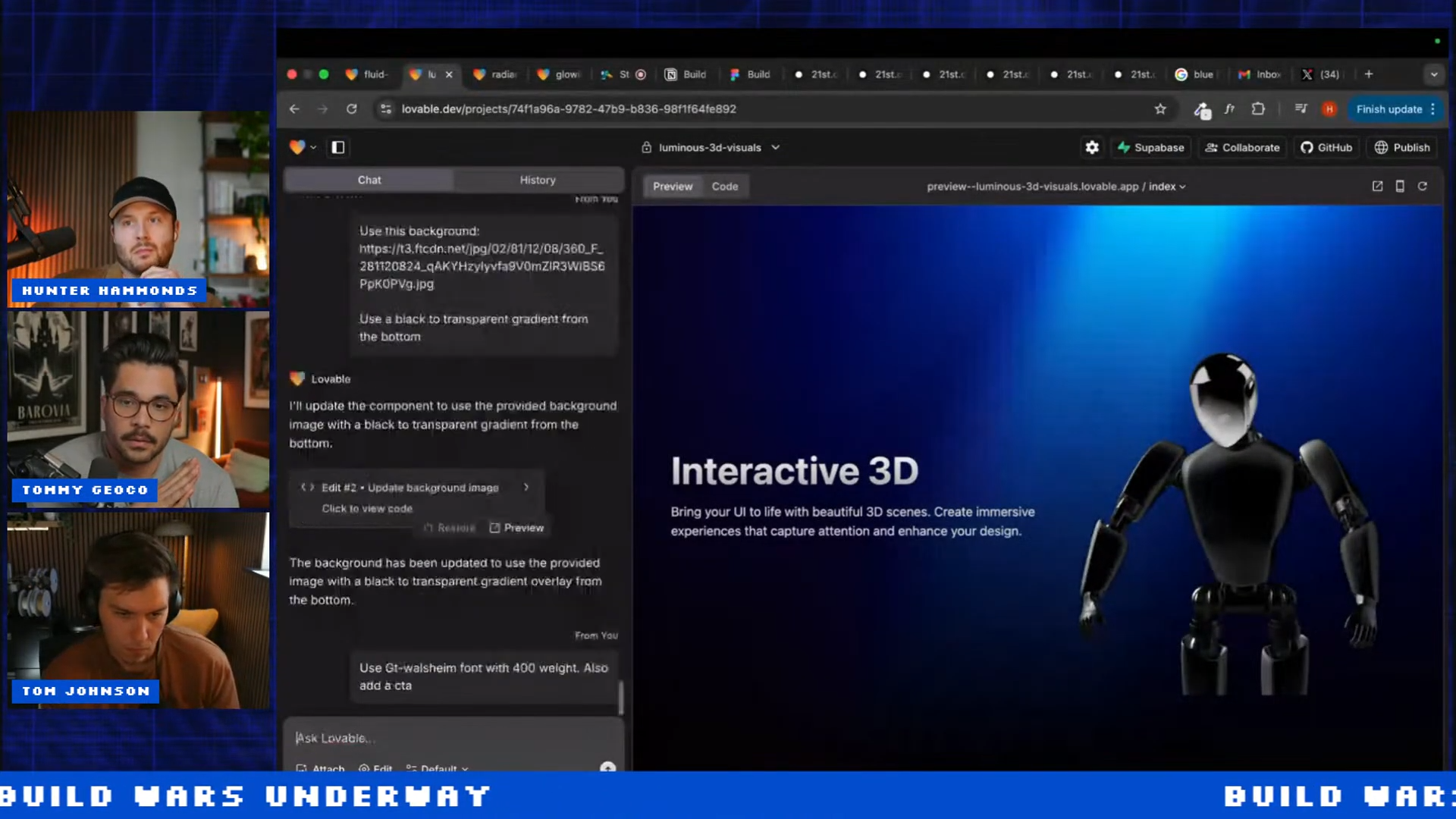Open the browser extensions puzzle icon
Viewport: 1456px width, 819px height.
1258,109
